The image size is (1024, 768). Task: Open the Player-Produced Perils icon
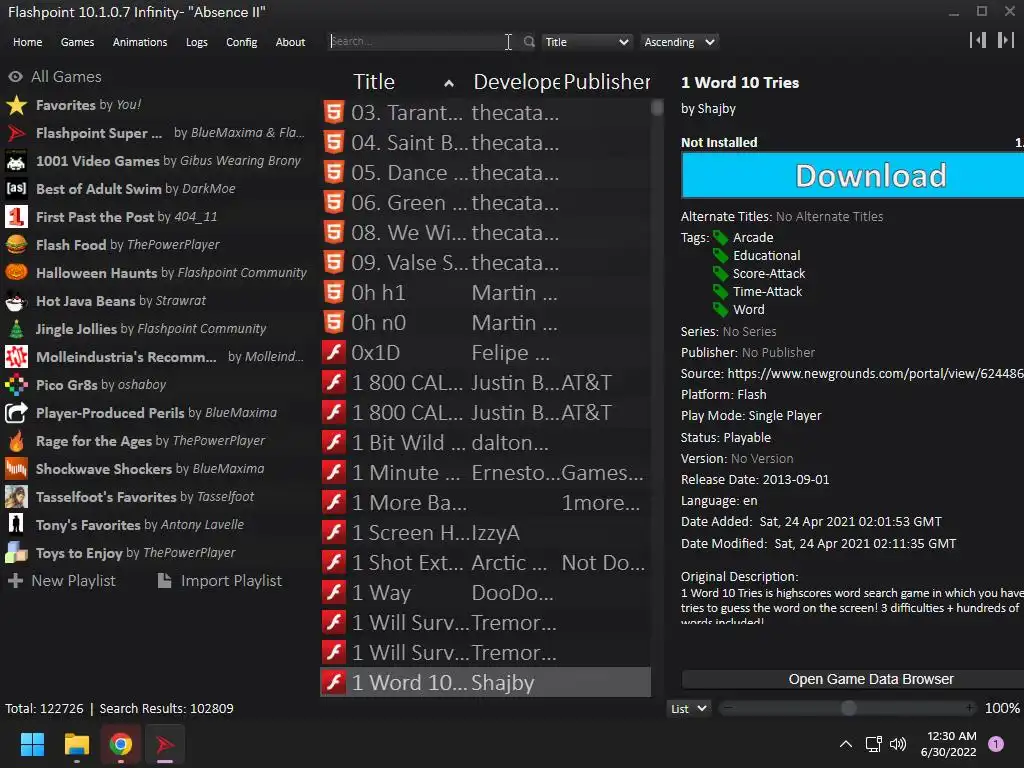click(x=16, y=413)
